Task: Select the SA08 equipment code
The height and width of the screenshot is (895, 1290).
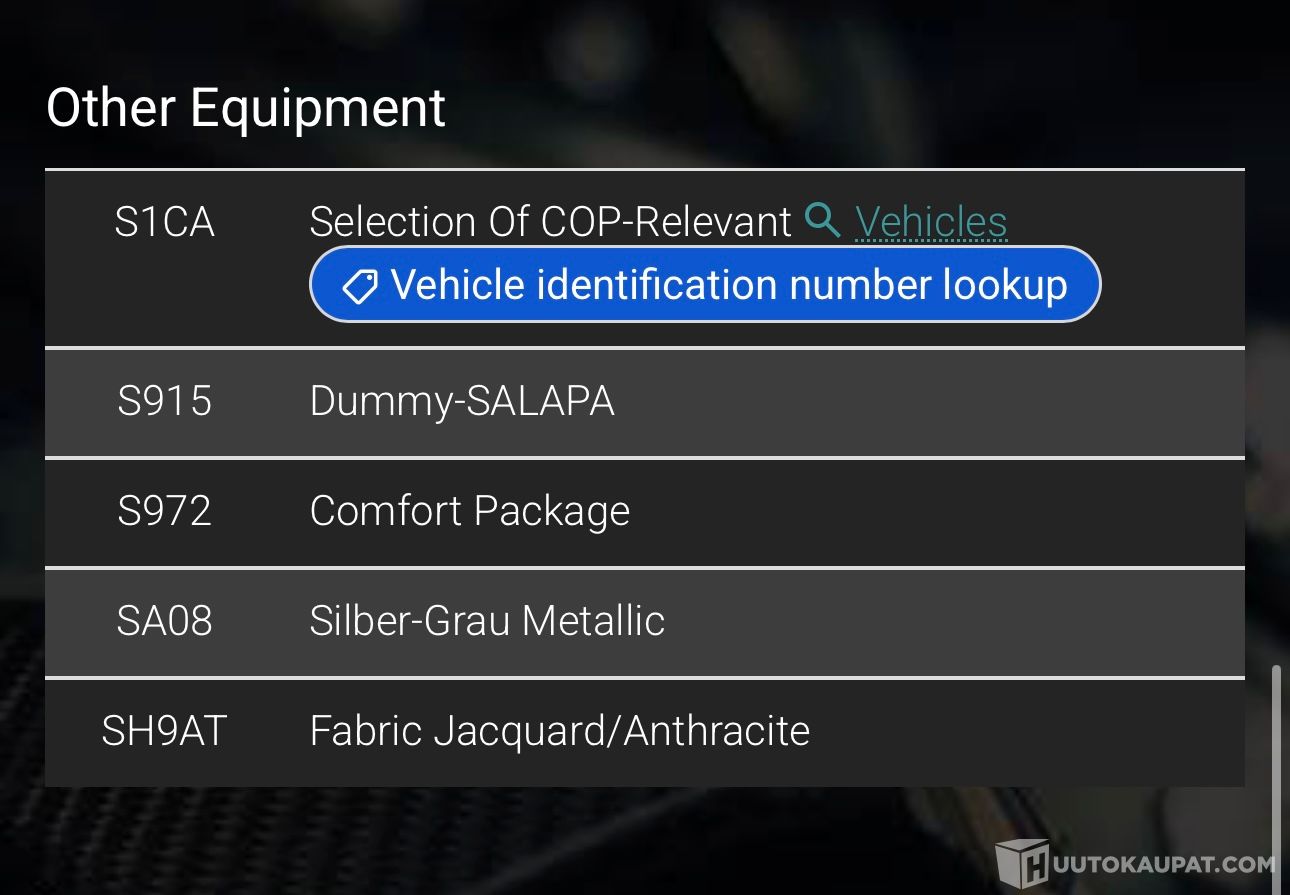Action: point(164,621)
